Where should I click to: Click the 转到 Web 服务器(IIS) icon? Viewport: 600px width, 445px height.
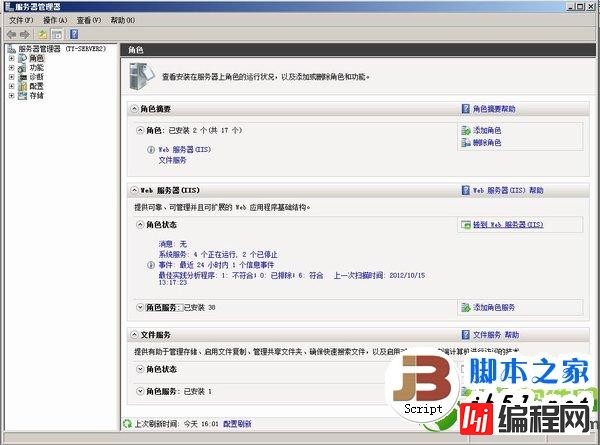466,225
